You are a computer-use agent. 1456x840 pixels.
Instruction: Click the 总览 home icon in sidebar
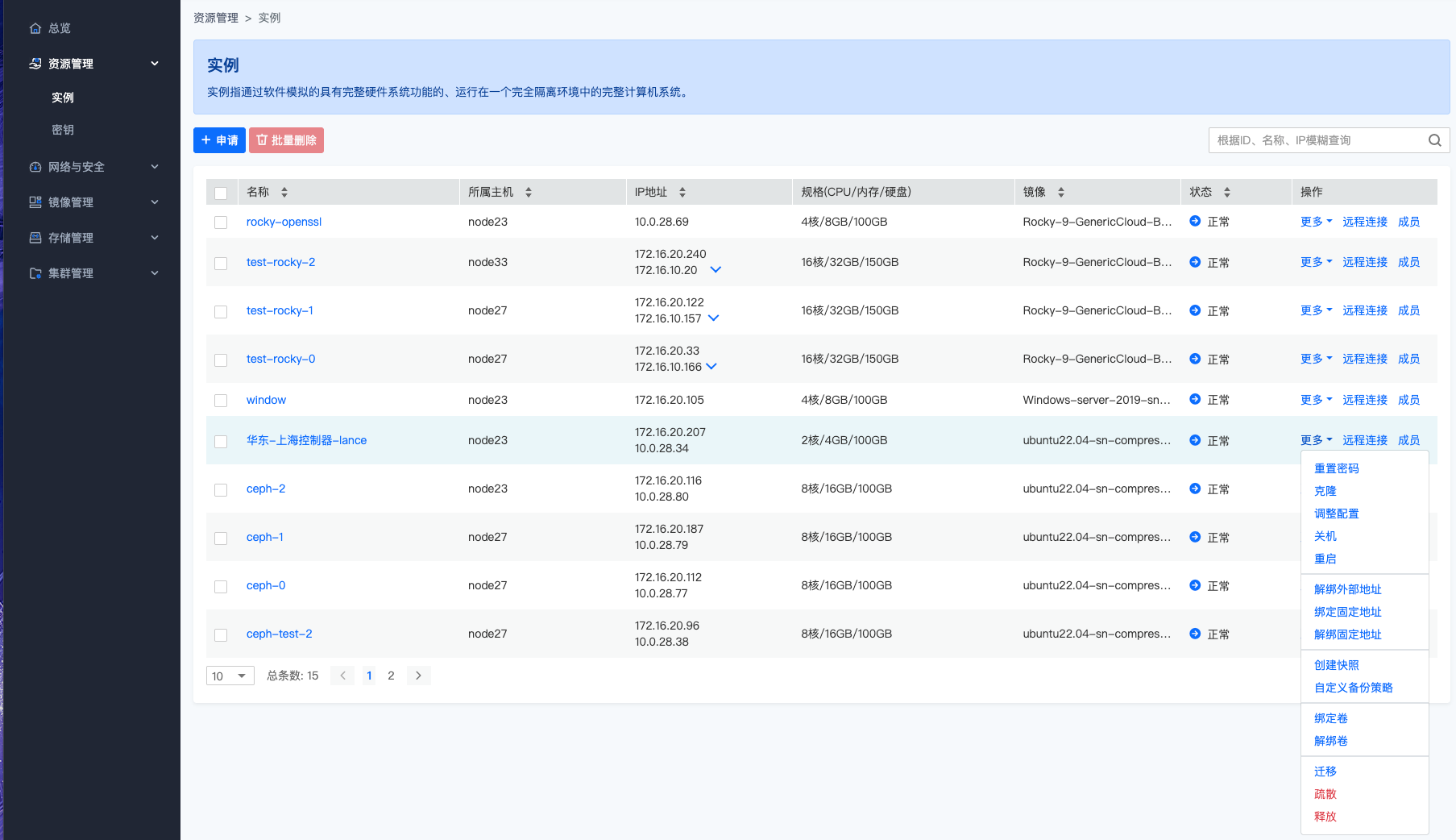click(x=35, y=28)
